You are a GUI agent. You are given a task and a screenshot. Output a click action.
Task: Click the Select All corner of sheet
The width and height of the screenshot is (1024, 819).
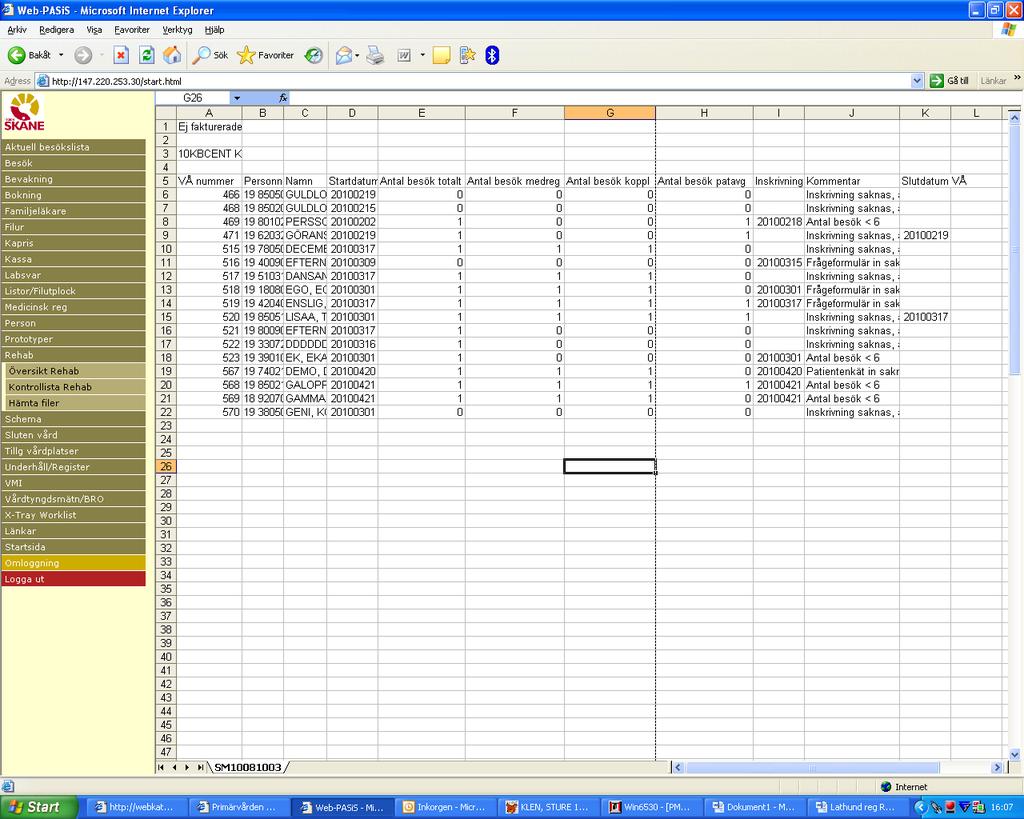pyautogui.click(x=166, y=113)
